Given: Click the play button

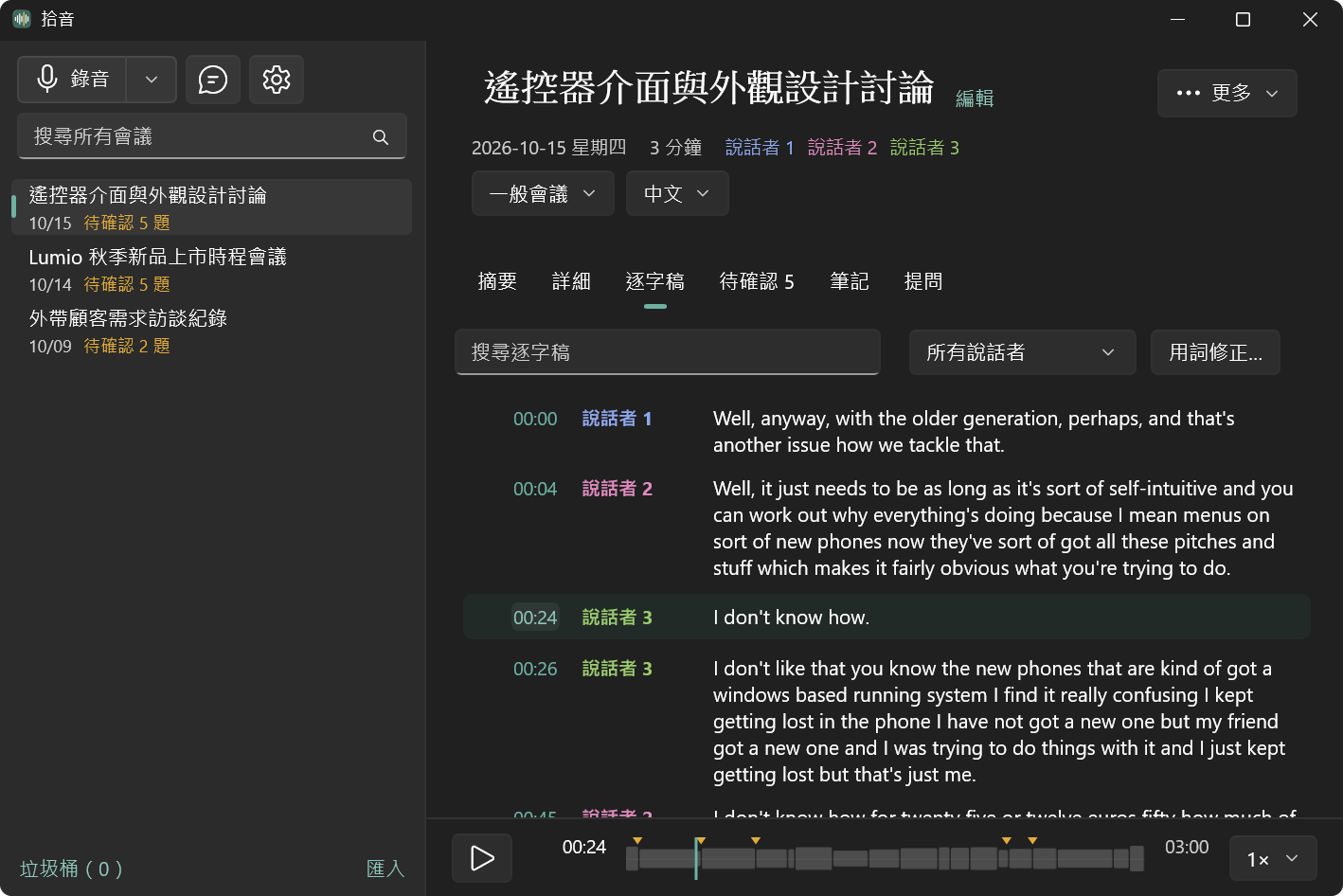Looking at the screenshot, I should click(x=482, y=858).
